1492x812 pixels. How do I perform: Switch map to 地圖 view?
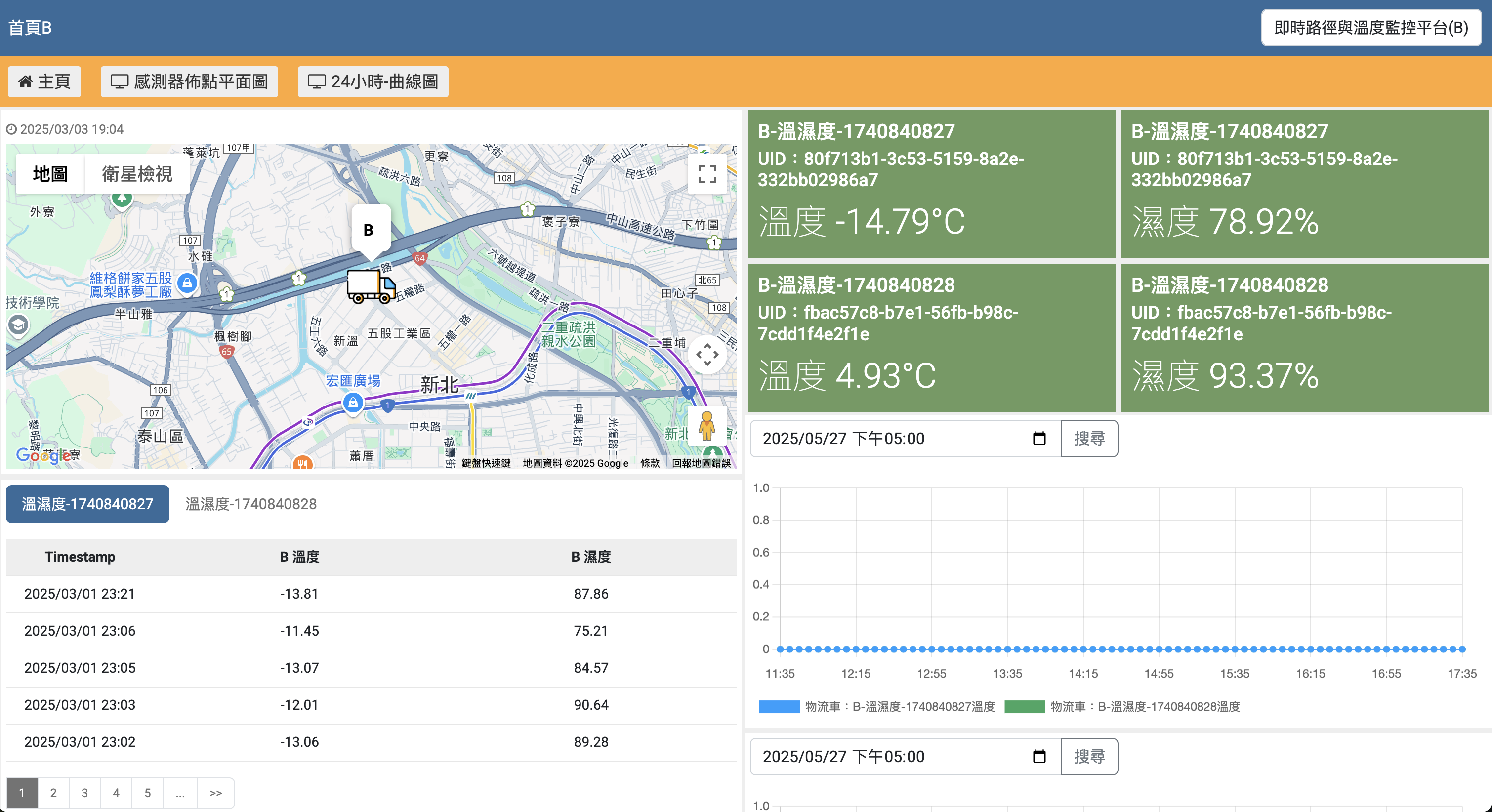50,174
